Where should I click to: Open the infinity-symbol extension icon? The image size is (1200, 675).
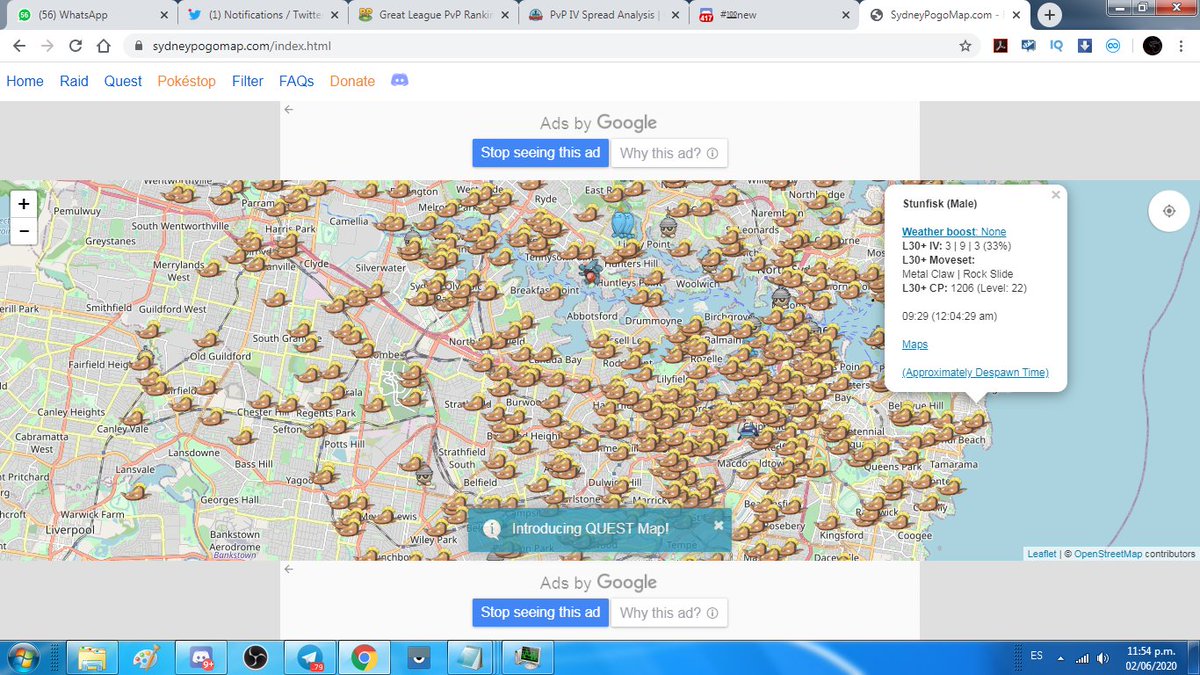pyautogui.click(x=1112, y=46)
